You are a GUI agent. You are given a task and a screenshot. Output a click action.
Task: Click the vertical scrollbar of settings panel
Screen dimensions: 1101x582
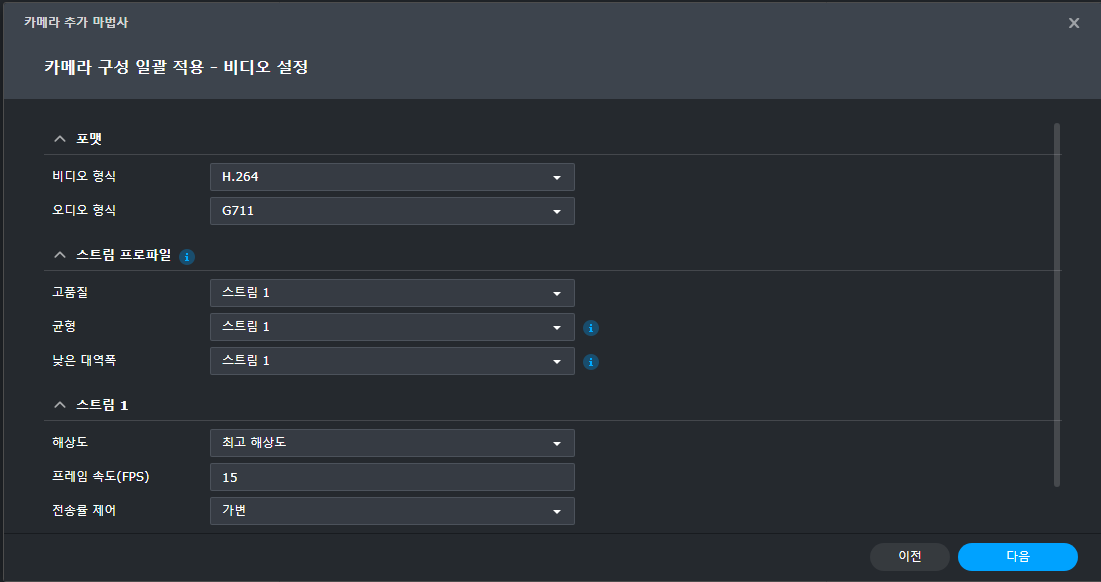pos(1057,305)
